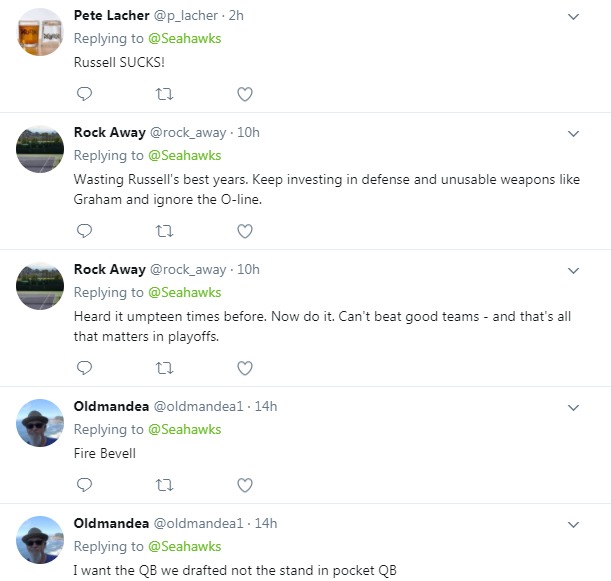Visit the Rock Away profile name on the "Wasting Russell's" tweet
This screenshot has height=581, width=611.
pyautogui.click(x=109, y=132)
